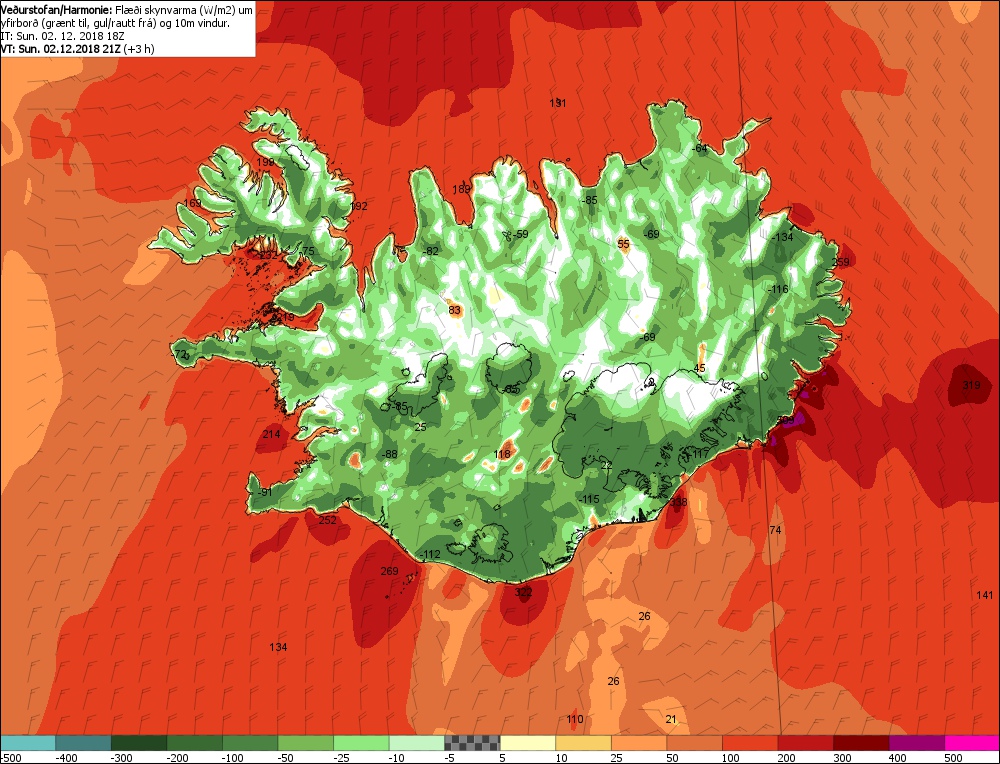Click the 75 value on the map
The height and width of the screenshot is (764, 1000).
[x=309, y=251]
